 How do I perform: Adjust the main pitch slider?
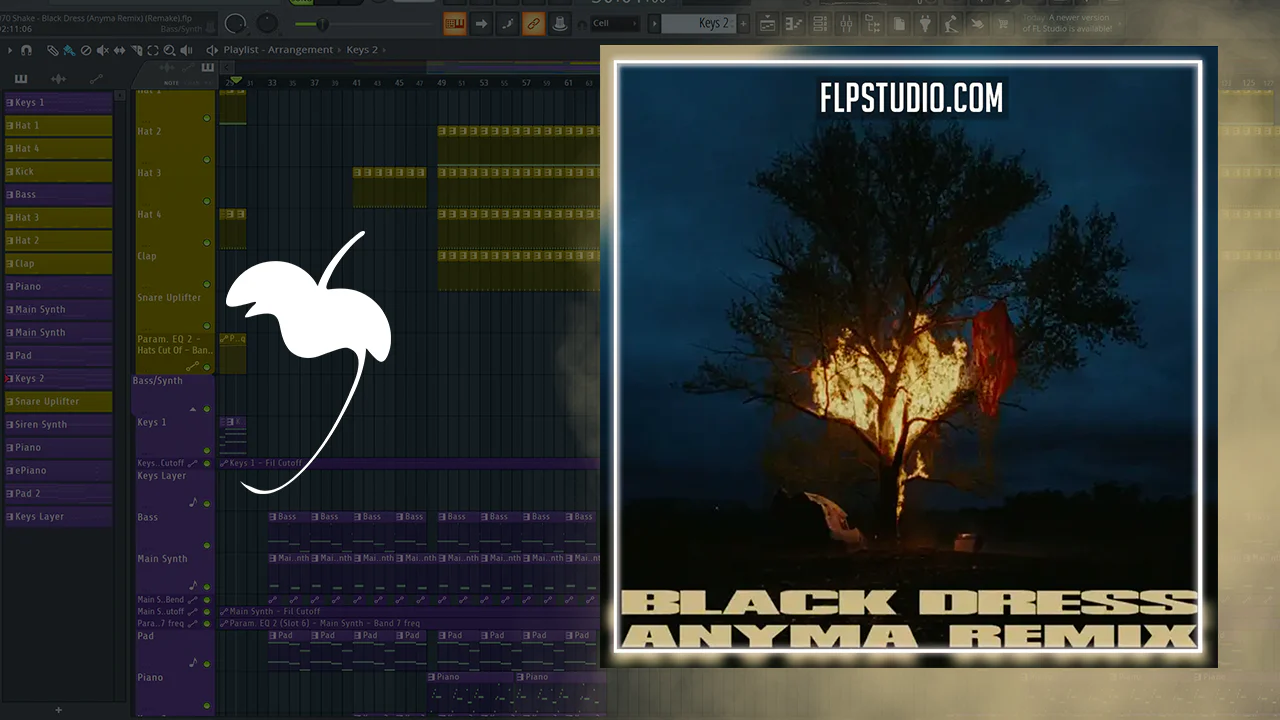[x=324, y=23]
